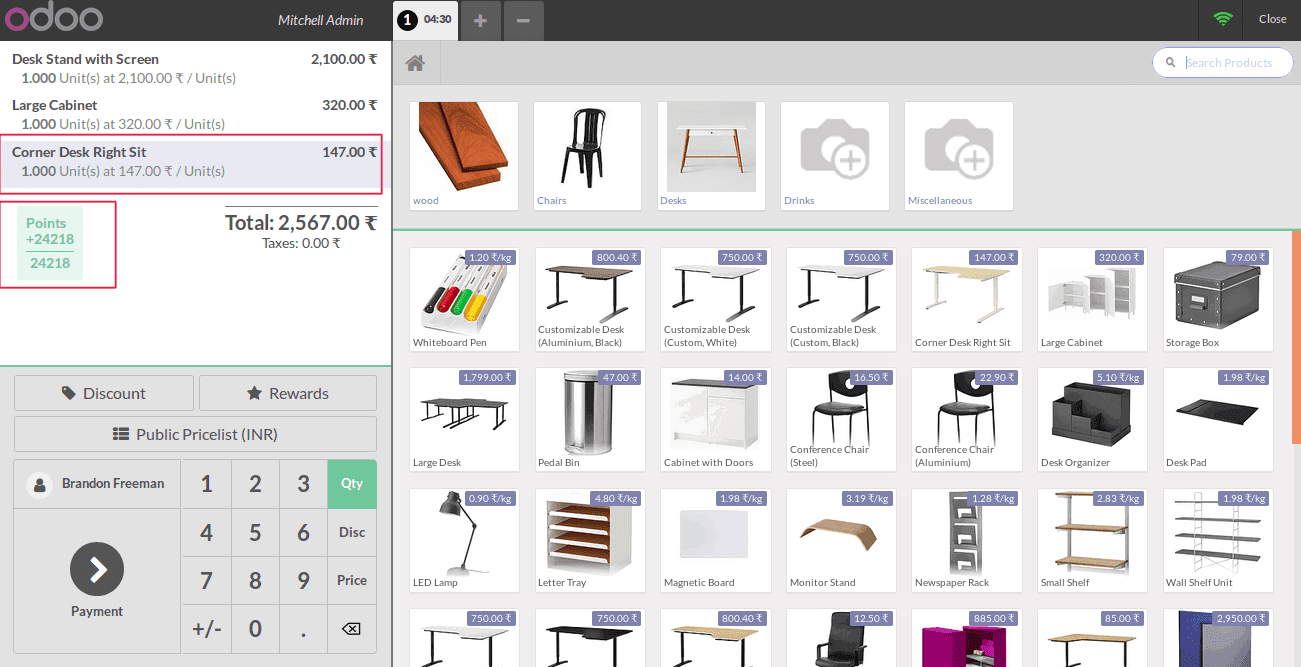1301x667 pixels.
Task: Remove current order with minus button
Action: 524,20
